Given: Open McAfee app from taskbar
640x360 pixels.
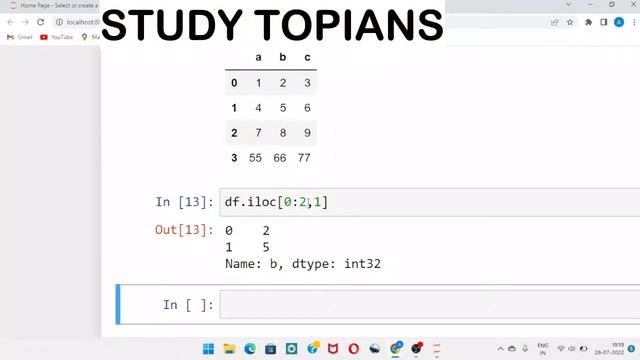Looking at the screenshot, I should coord(333,349).
